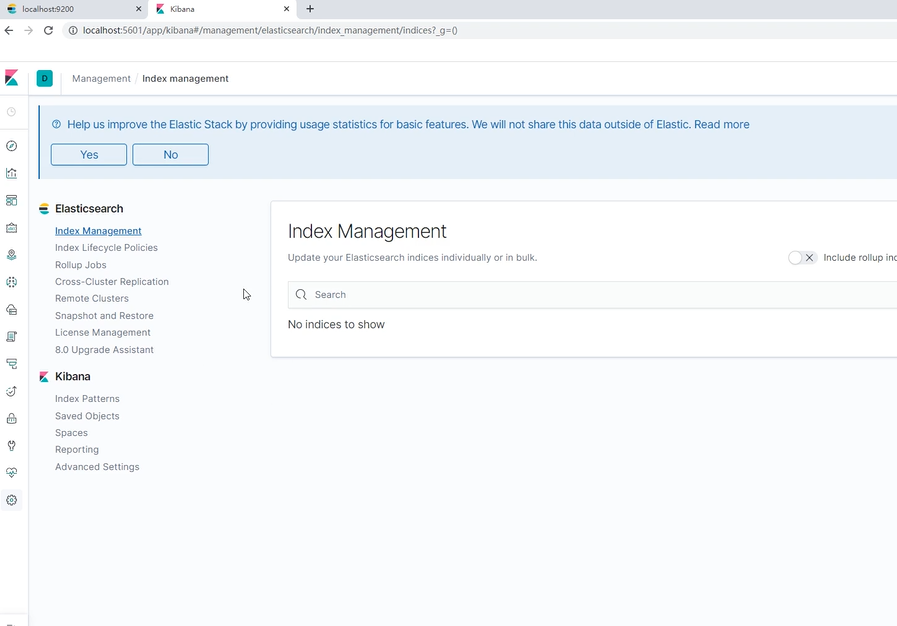
Task: Click the No indices to show message
Action: click(336, 324)
